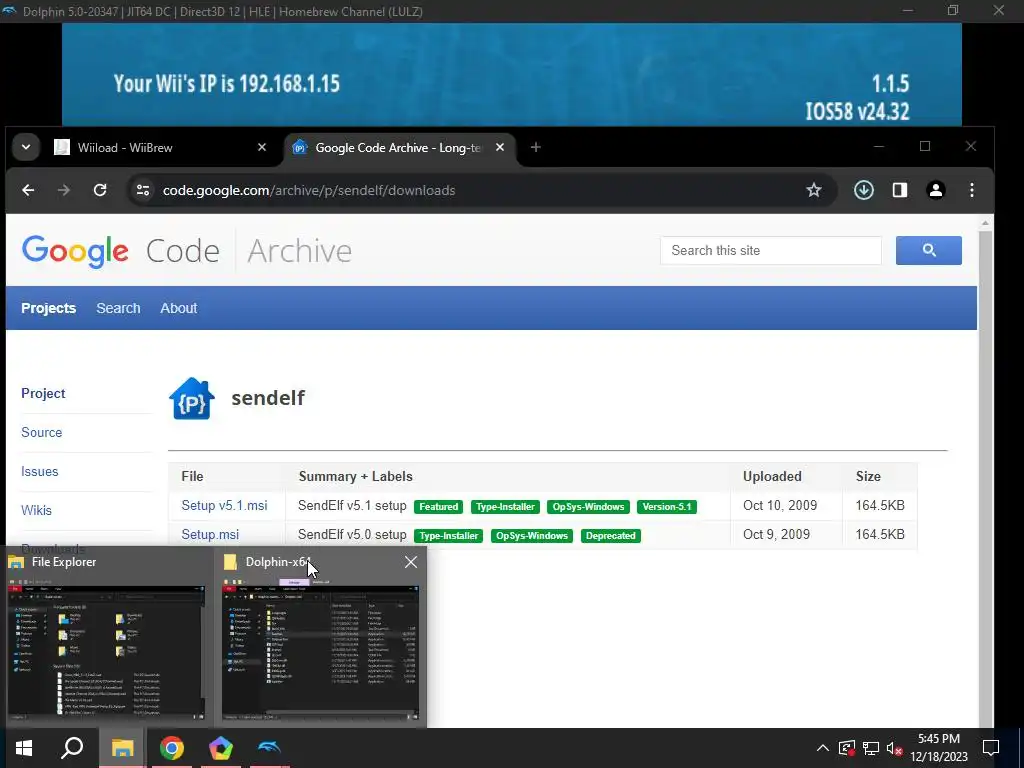The width and height of the screenshot is (1024, 768).
Task: Click the browser forward arrow
Action: pos(63,190)
